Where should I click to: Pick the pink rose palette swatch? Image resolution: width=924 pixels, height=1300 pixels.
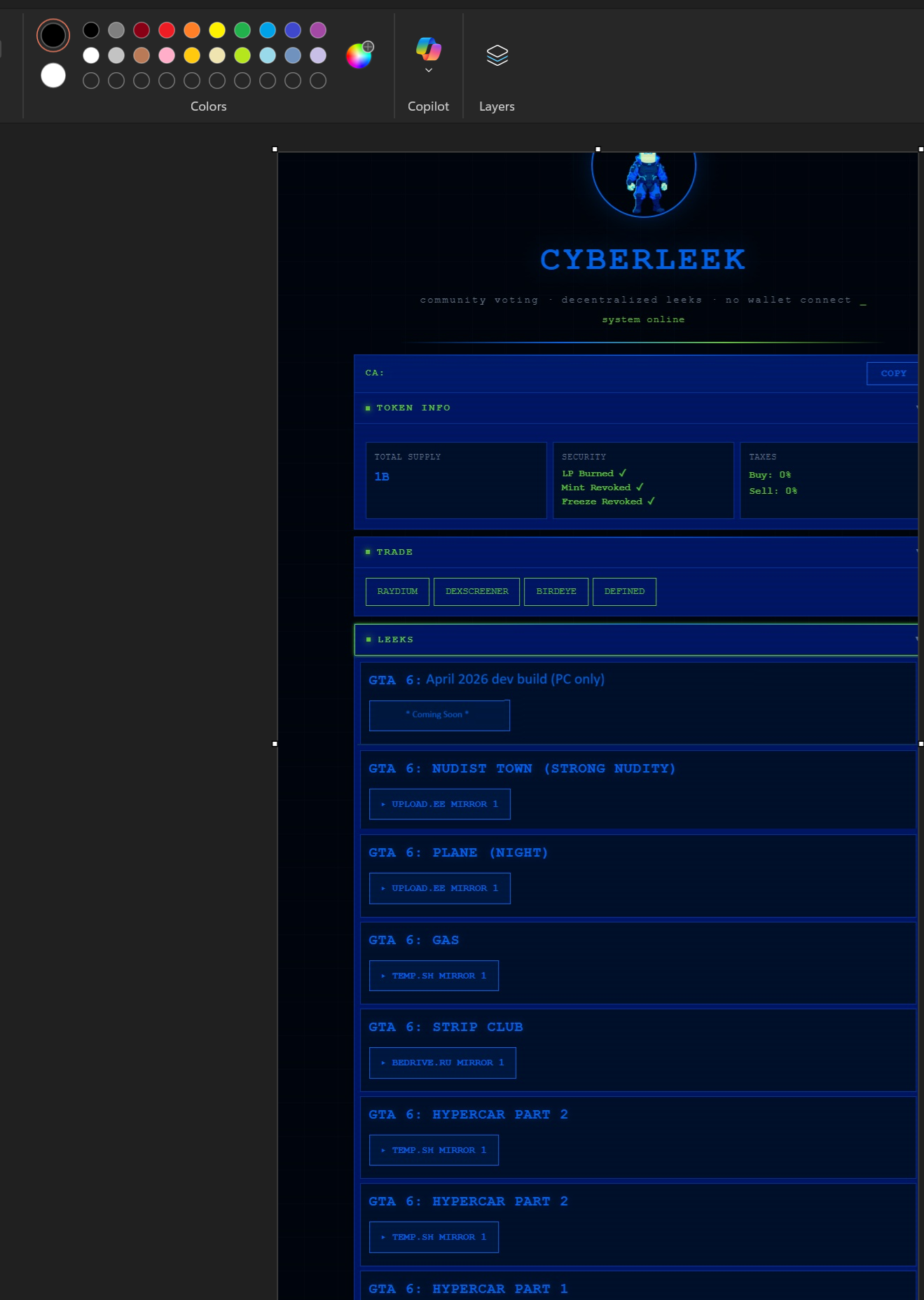tap(167, 55)
